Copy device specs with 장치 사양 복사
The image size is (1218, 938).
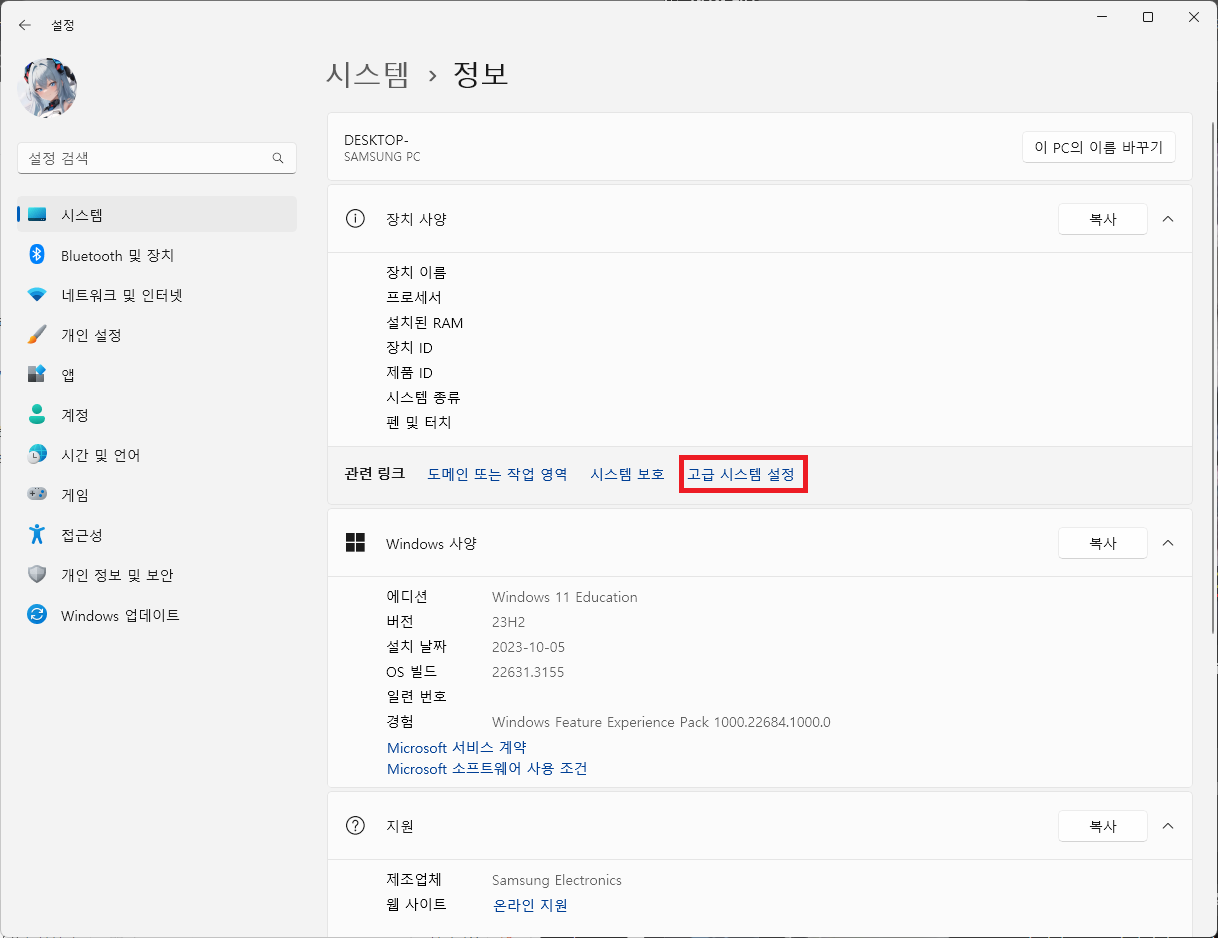1103,219
